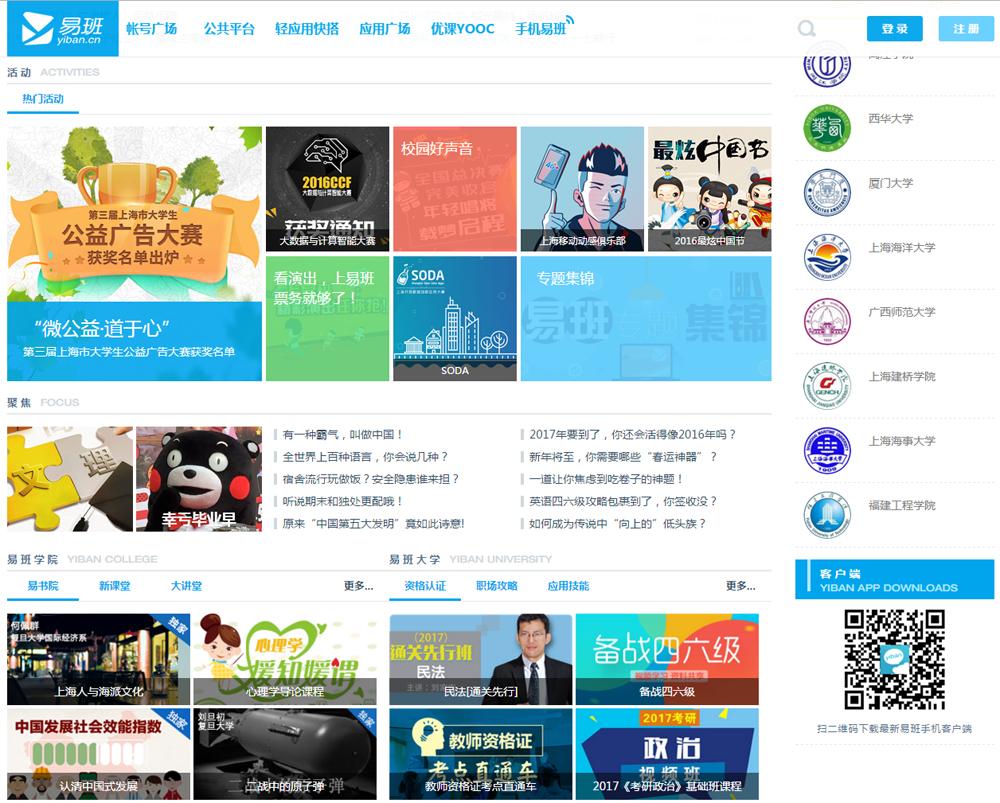Switch to the 大讲堂 tab

point(186,586)
